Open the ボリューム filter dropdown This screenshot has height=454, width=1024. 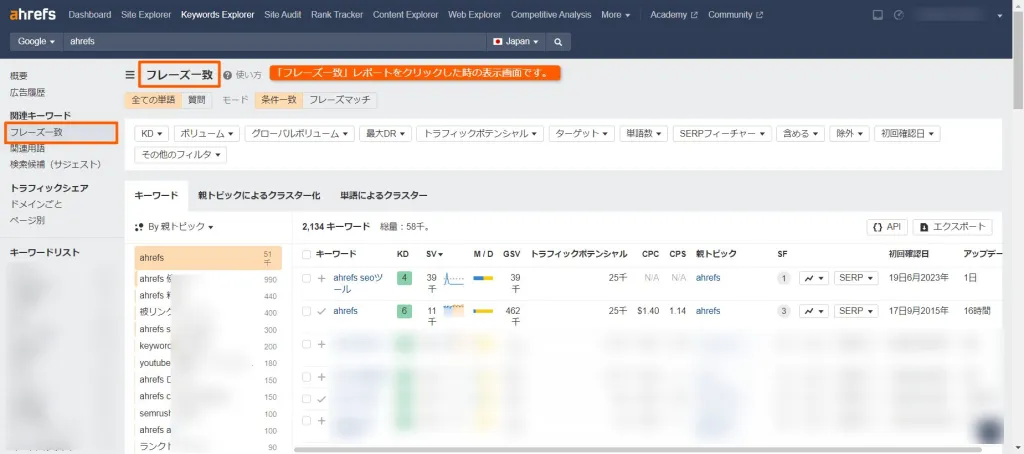coord(207,133)
